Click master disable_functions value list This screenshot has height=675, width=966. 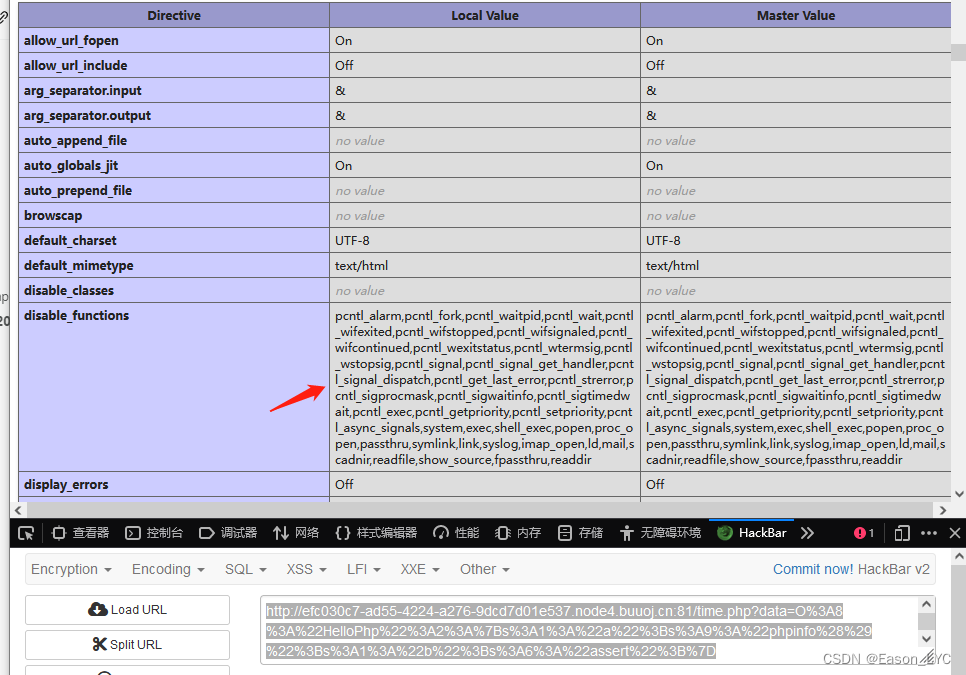pyautogui.click(x=795, y=388)
